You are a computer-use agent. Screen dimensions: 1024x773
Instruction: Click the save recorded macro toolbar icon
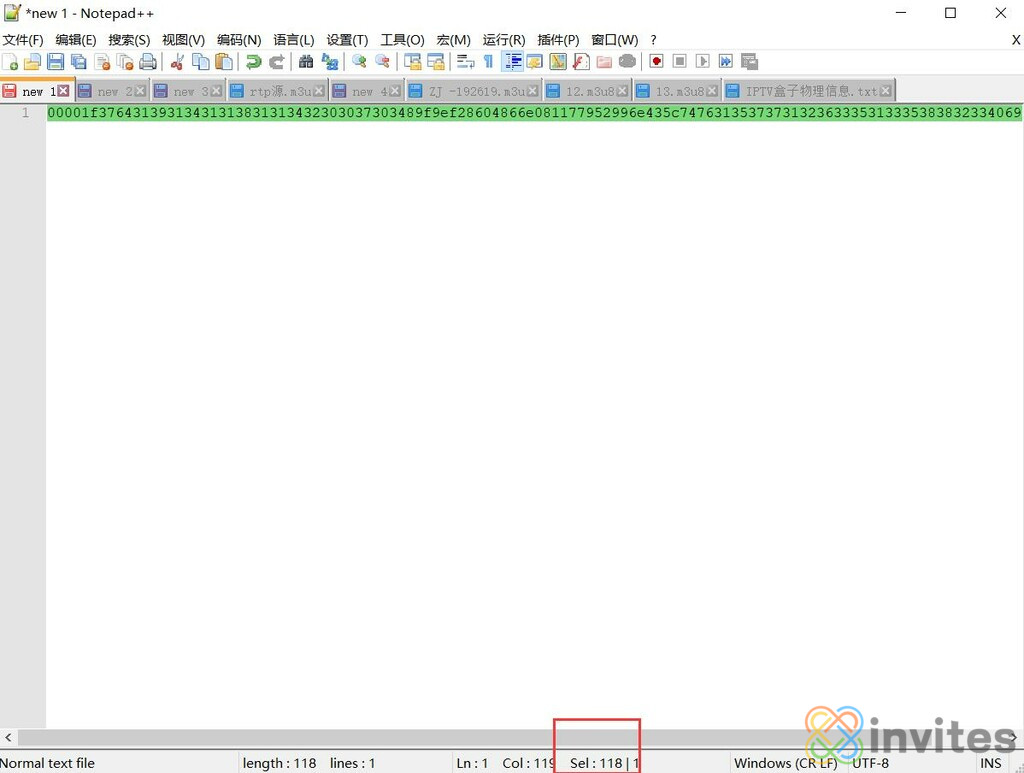tap(749, 61)
